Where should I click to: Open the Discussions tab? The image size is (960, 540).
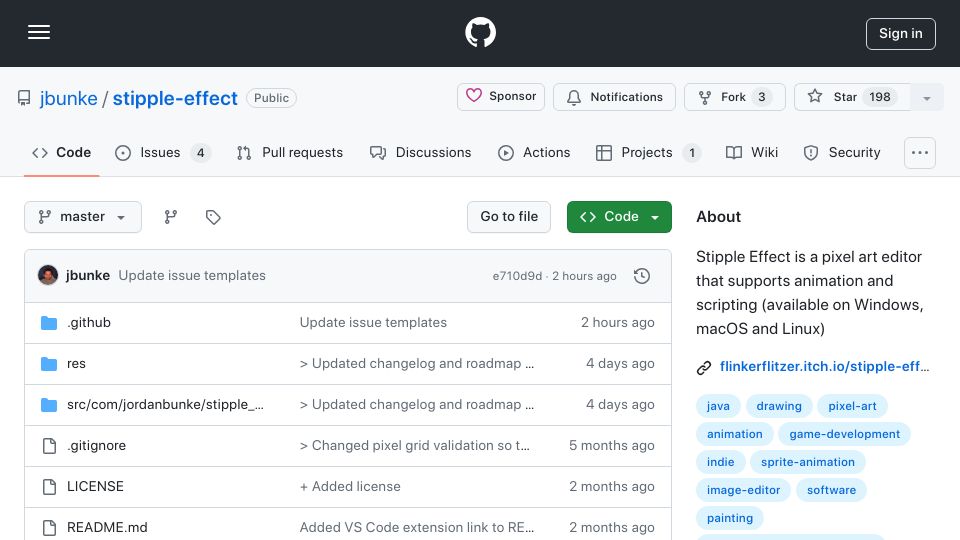pyautogui.click(x=421, y=152)
